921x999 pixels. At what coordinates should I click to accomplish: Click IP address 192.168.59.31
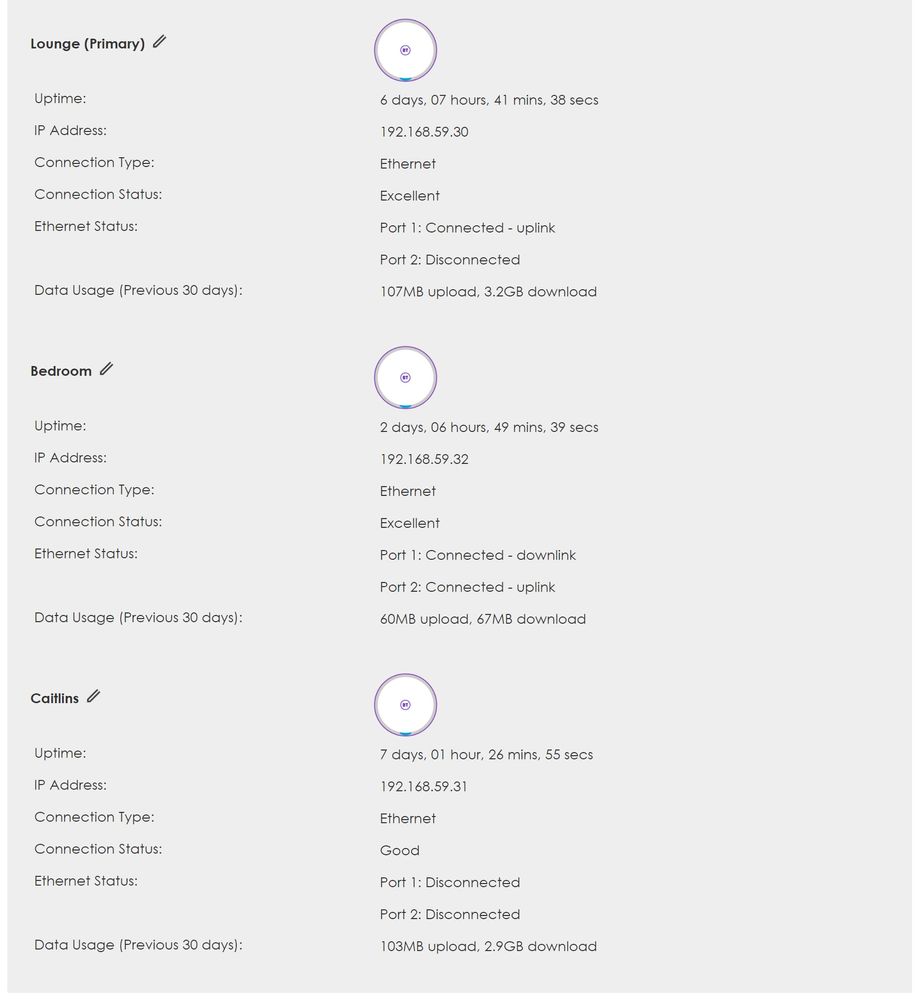tap(423, 786)
